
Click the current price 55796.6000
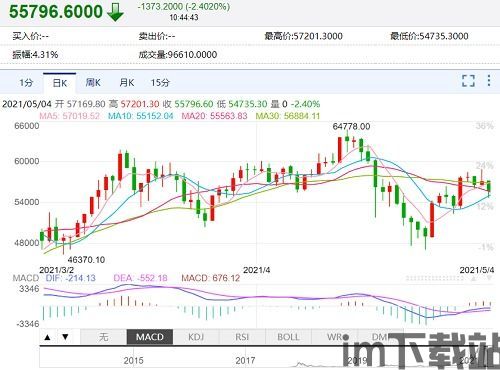pyautogui.click(x=56, y=12)
